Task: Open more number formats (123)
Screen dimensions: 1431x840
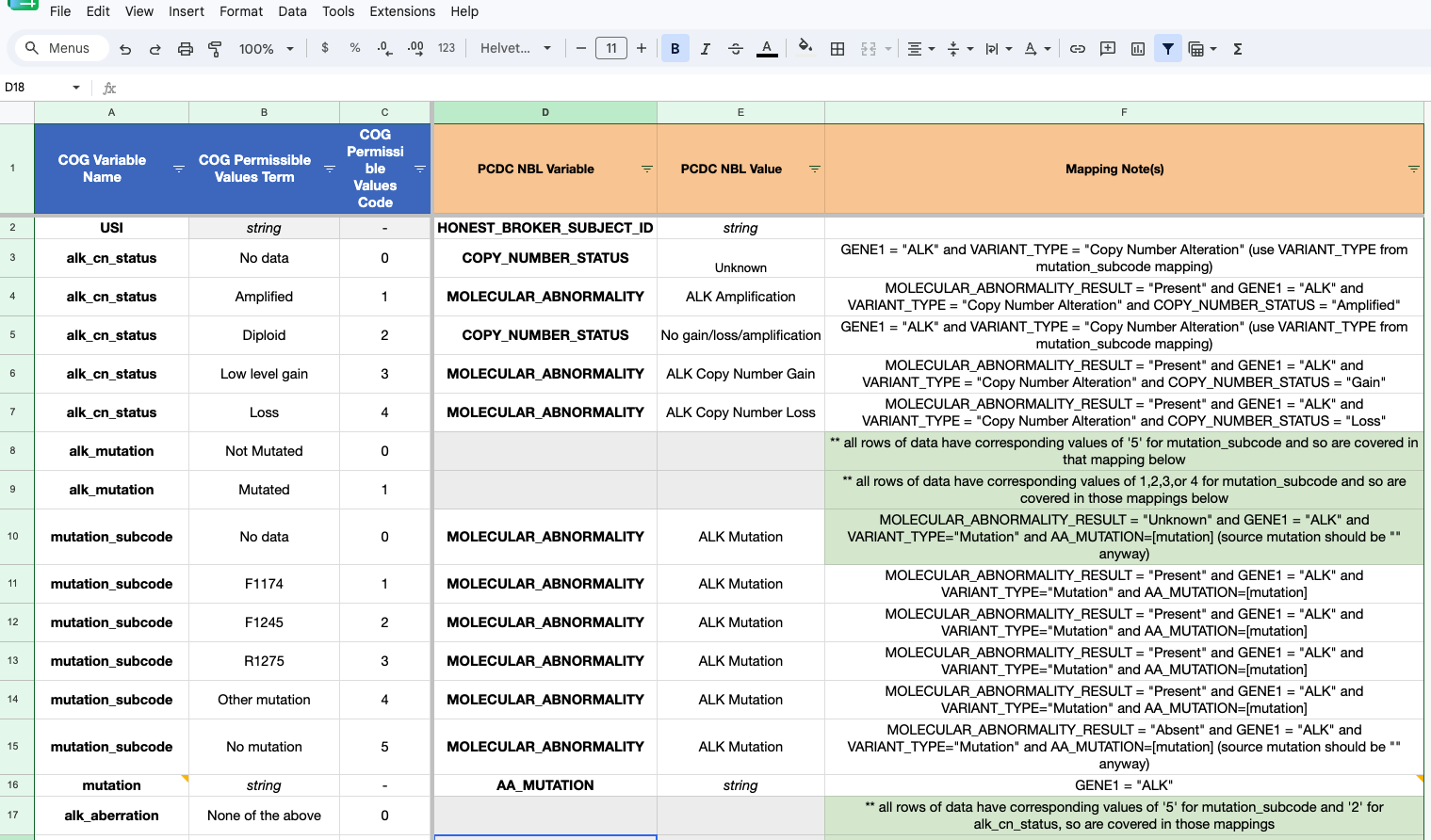Action: [x=447, y=48]
